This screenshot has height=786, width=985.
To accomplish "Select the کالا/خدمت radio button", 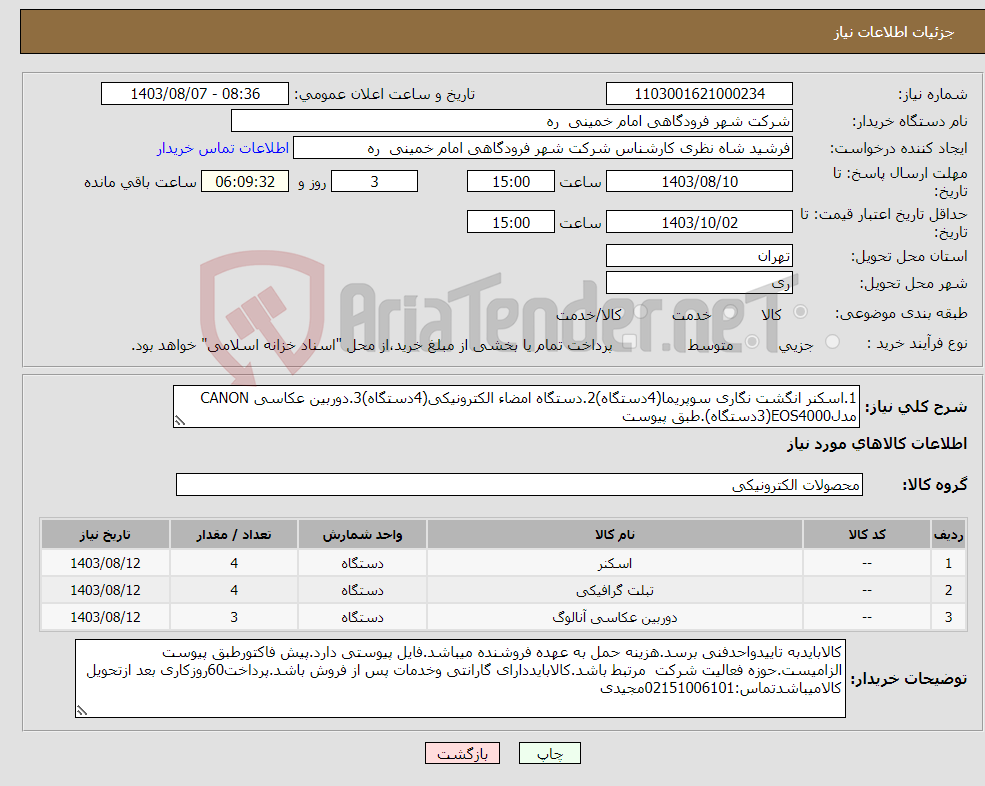I will (x=640, y=312).
